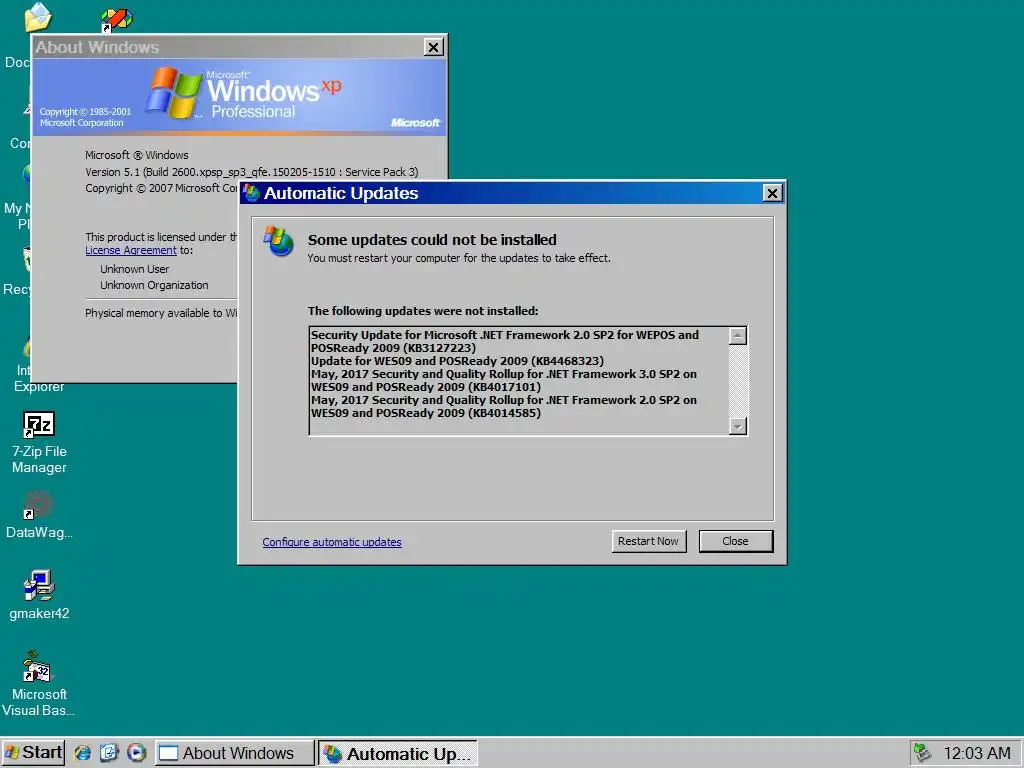The image size is (1024, 768).
Task: Select the gmaker42 desktop icon
Action: (39, 594)
